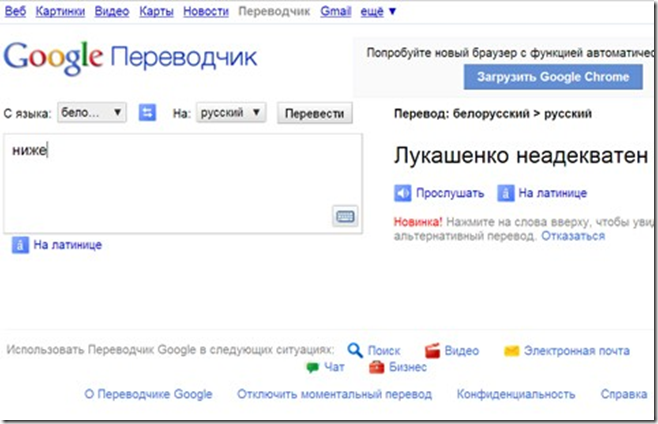Open the Поиск link

coord(384,351)
